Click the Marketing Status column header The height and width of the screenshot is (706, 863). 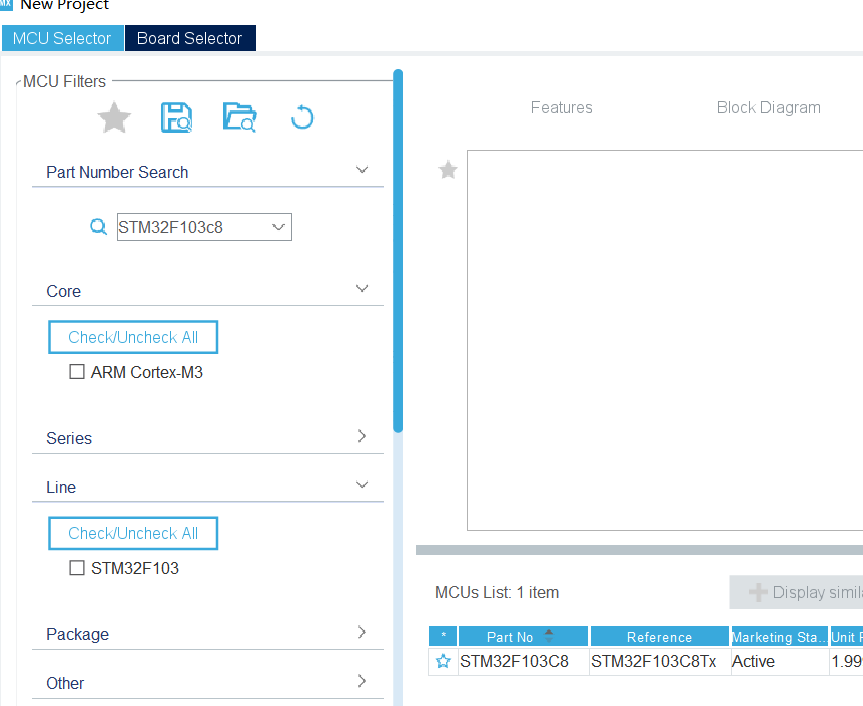[x=779, y=636]
